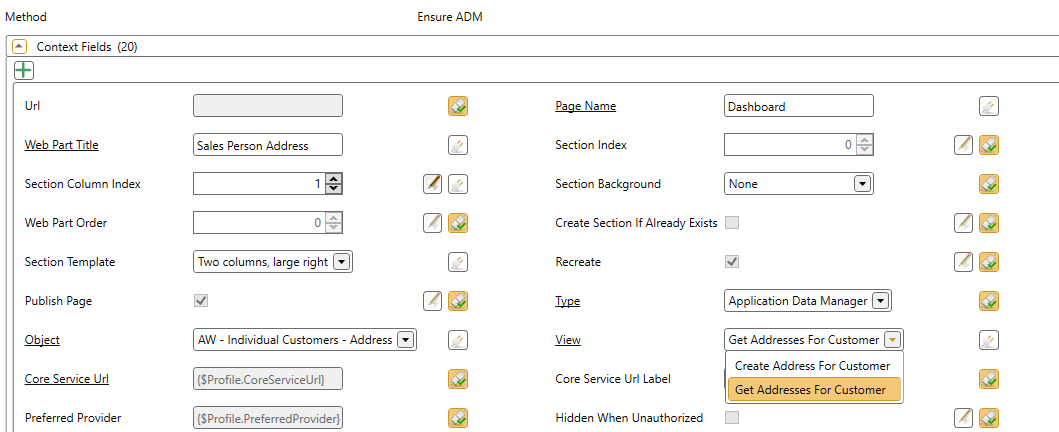
Task: Click the eraser icon for Hidden When Unauthorized
Action: [x=989, y=418]
